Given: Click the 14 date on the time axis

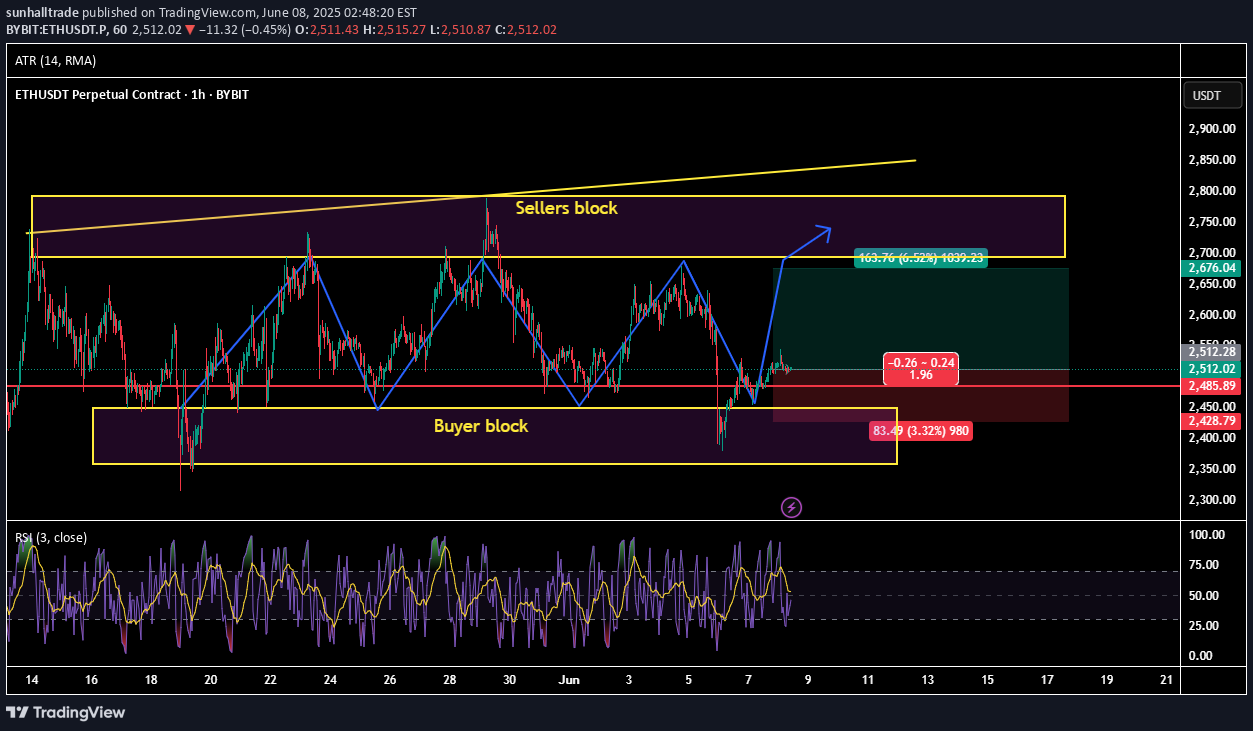Looking at the screenshot, I should pos(32,679).
